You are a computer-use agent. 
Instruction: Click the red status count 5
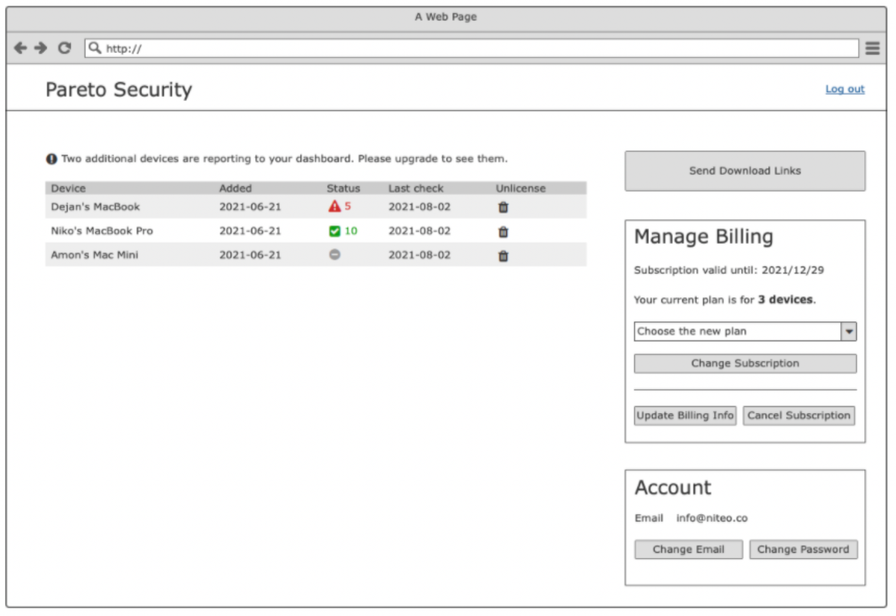(x=348, y=206)
